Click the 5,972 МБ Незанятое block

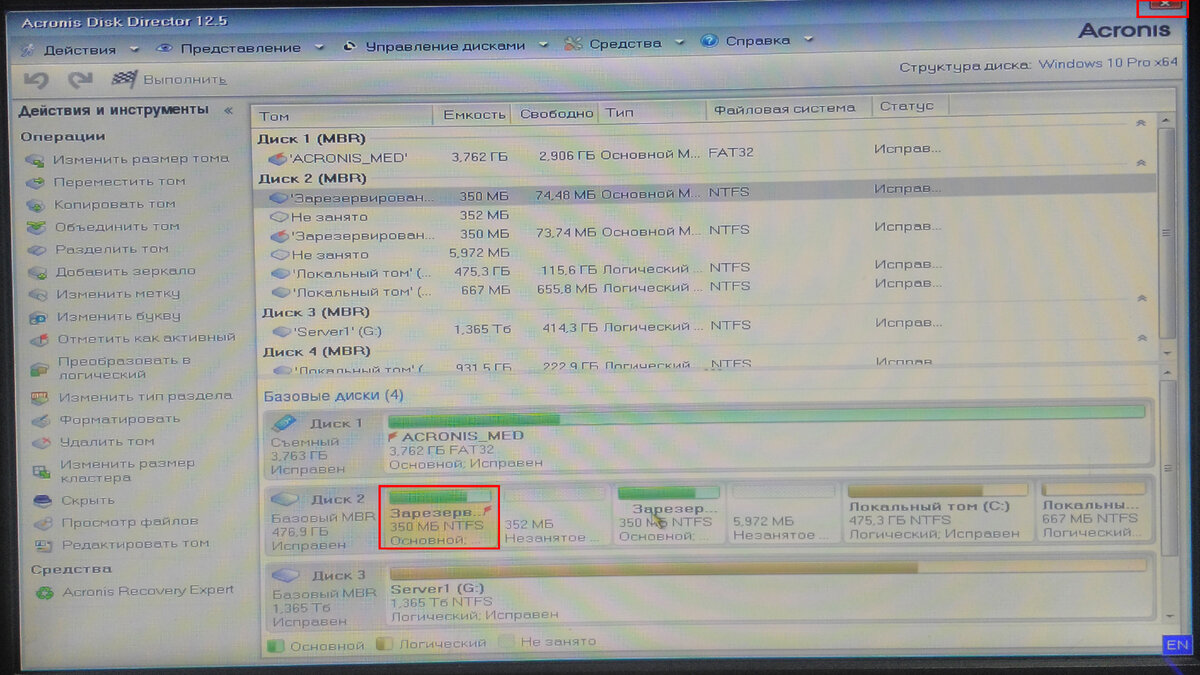click(783, 514)
